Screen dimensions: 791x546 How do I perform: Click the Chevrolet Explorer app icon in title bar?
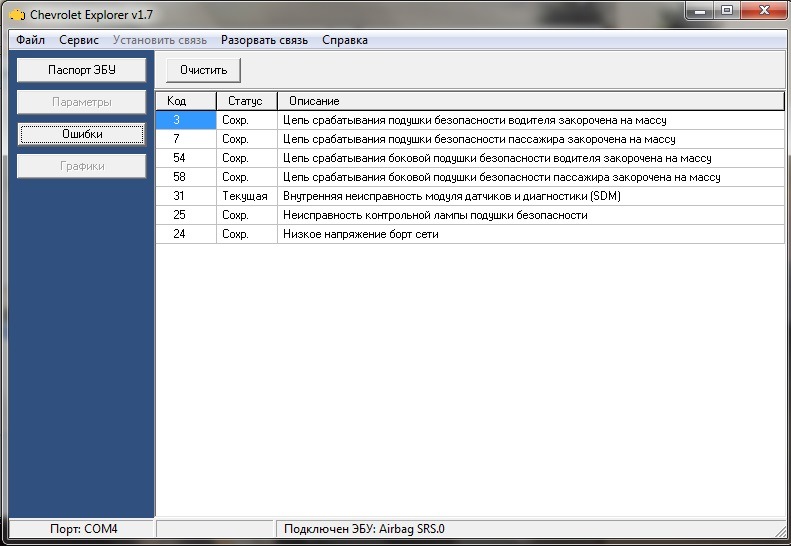coord(17,15)
